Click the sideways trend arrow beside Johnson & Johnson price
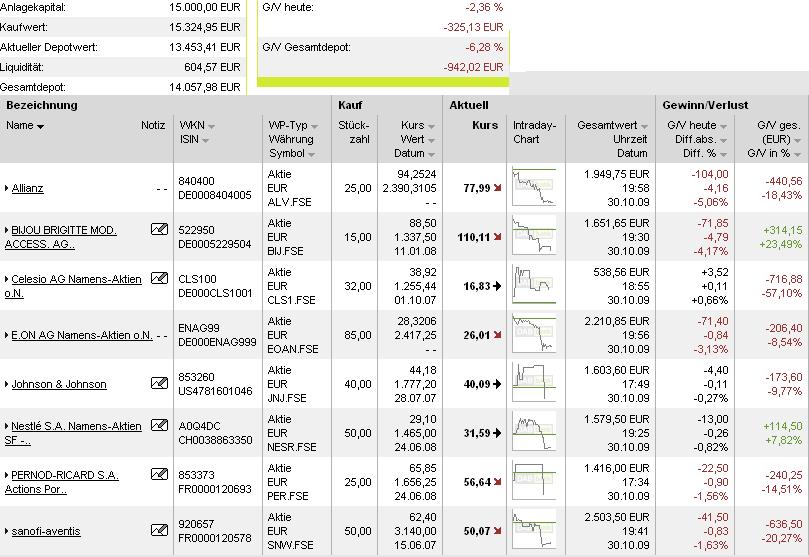Image resolution: width=809 pixels, height=557 pixels. [x=497, y=384]
